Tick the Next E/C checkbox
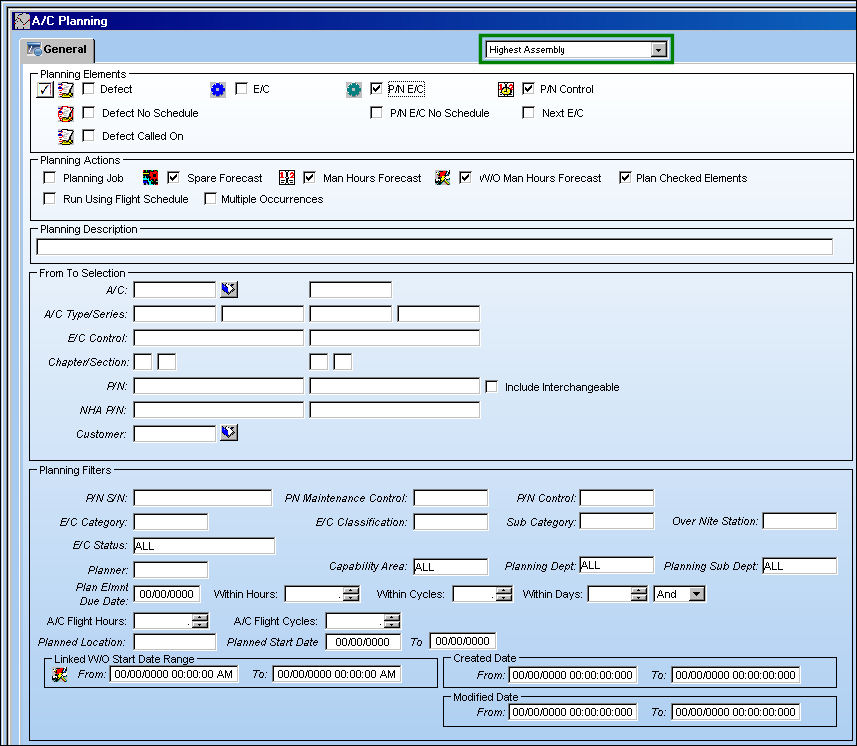The width and height of the screenshot is (857, 746). point(529,113)
